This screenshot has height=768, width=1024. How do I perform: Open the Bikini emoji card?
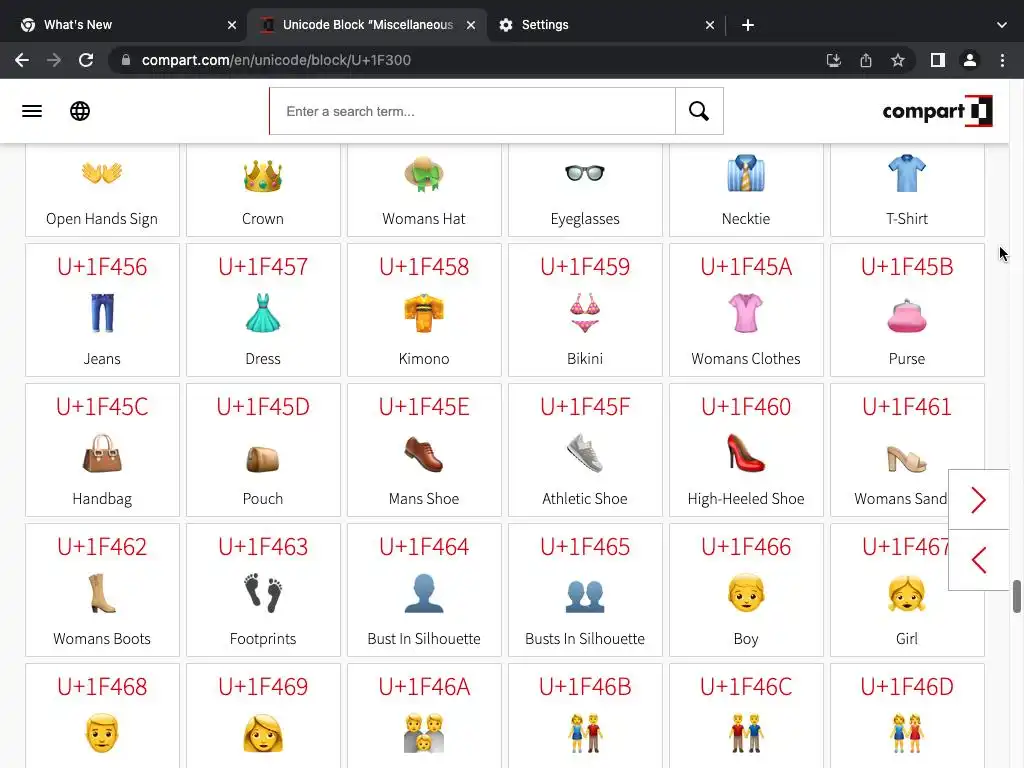pos(585,310)
